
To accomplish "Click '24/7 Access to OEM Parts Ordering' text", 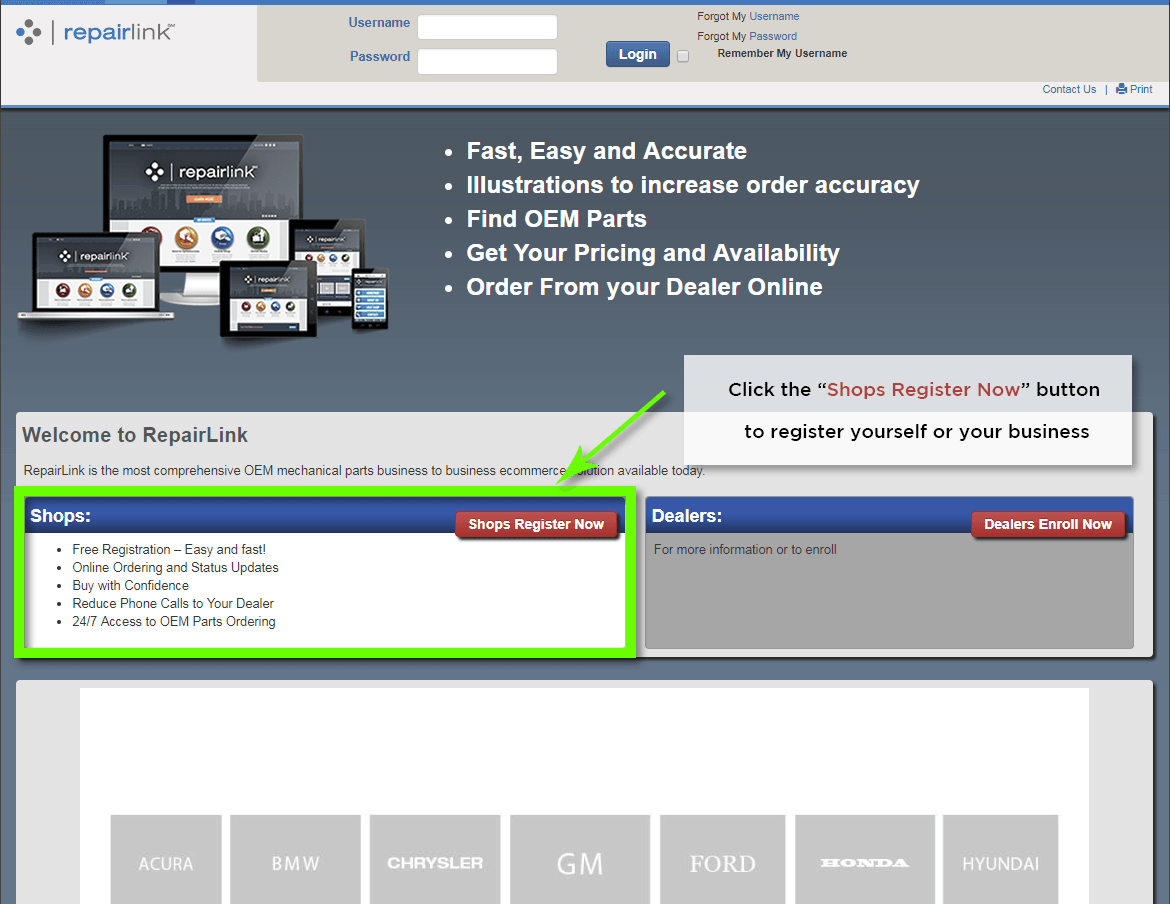I will (x=174, y=621).
